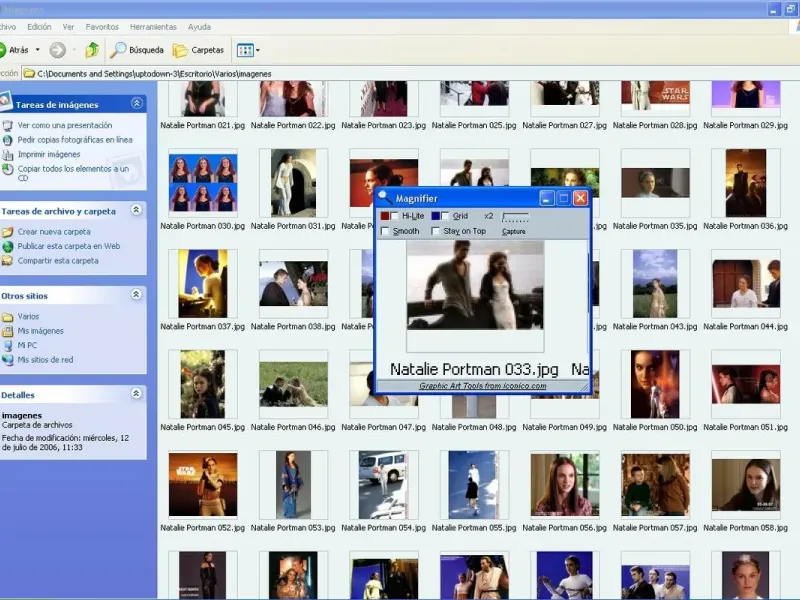This screenshot has height=600, width=800.
Task: Click the Búsqueda search magnifier icon
Action: (118, 50)
